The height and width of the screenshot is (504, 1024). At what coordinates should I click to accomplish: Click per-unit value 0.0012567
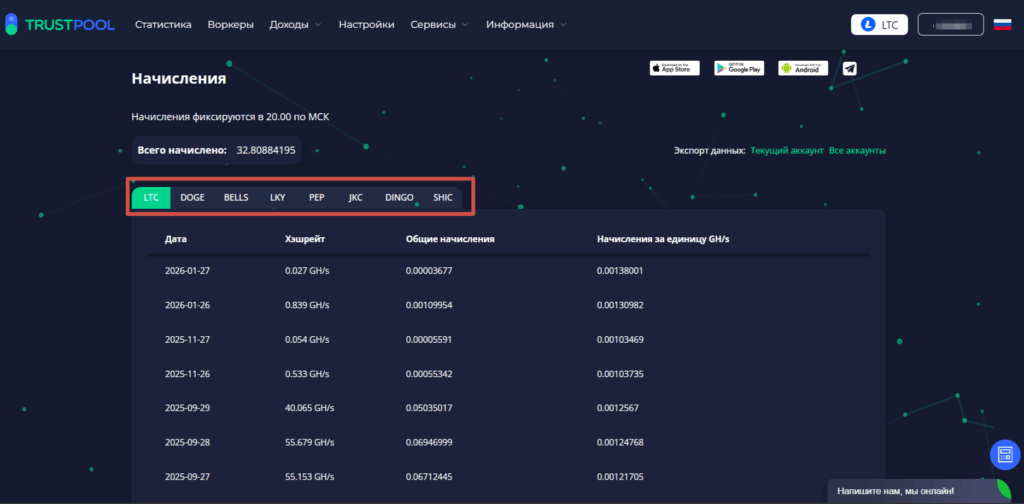[x=618, y=408]
